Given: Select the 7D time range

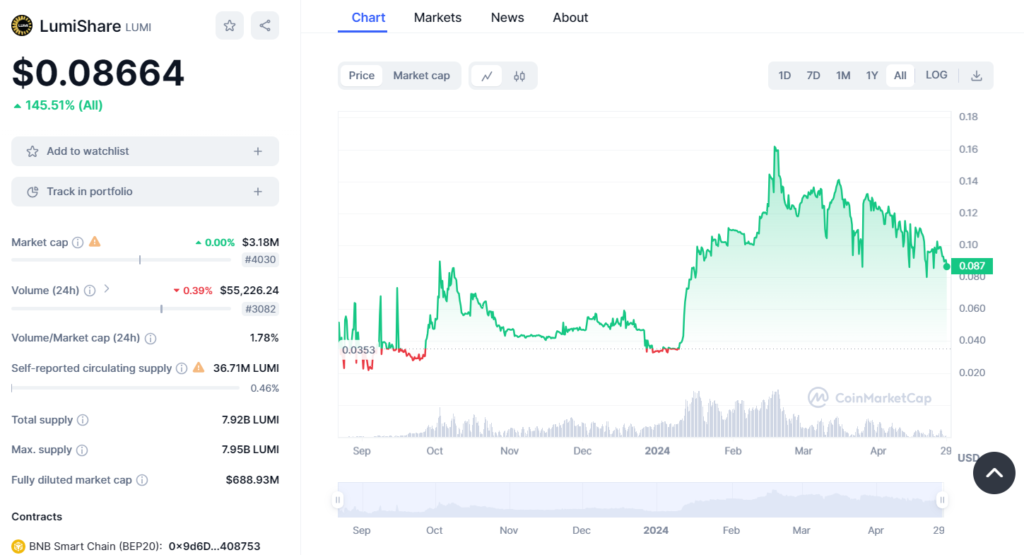Looking at the screenshot, I should (x=813, y=76).
